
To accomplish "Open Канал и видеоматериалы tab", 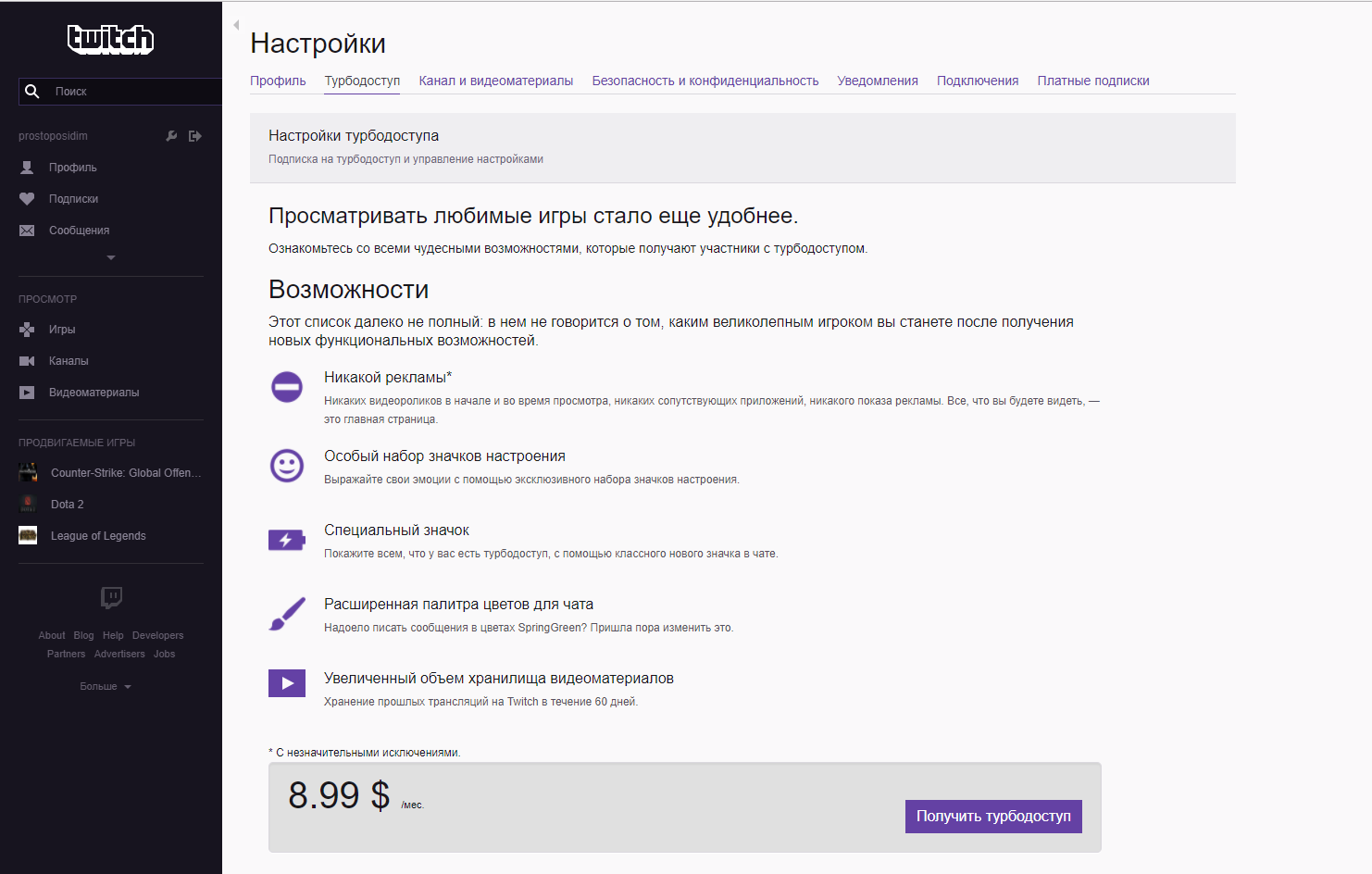I will [x=495, y=81].
